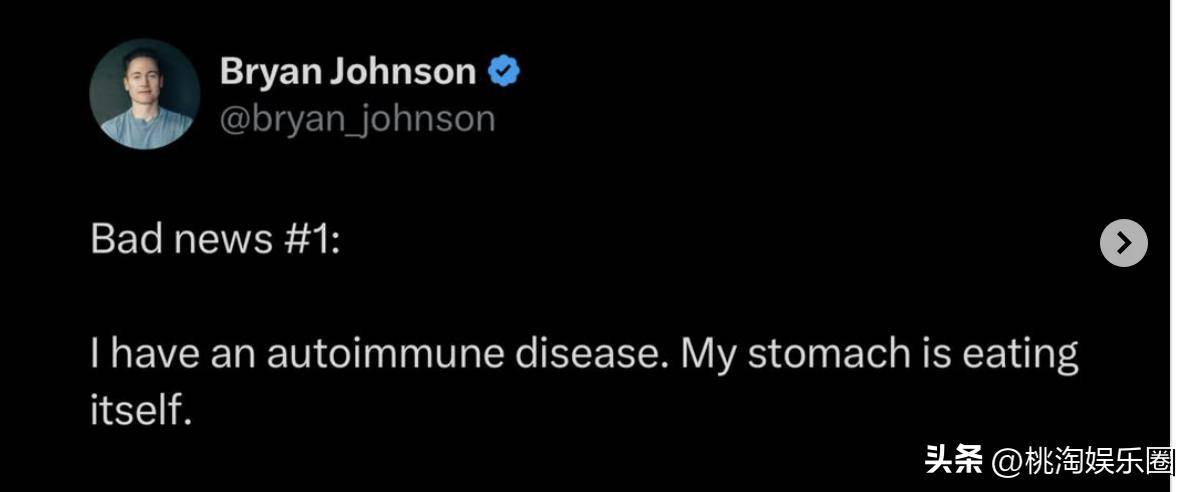
Task: Click the word "itself." on the last line
Action: pyautogui.click(x=138, y=411)
